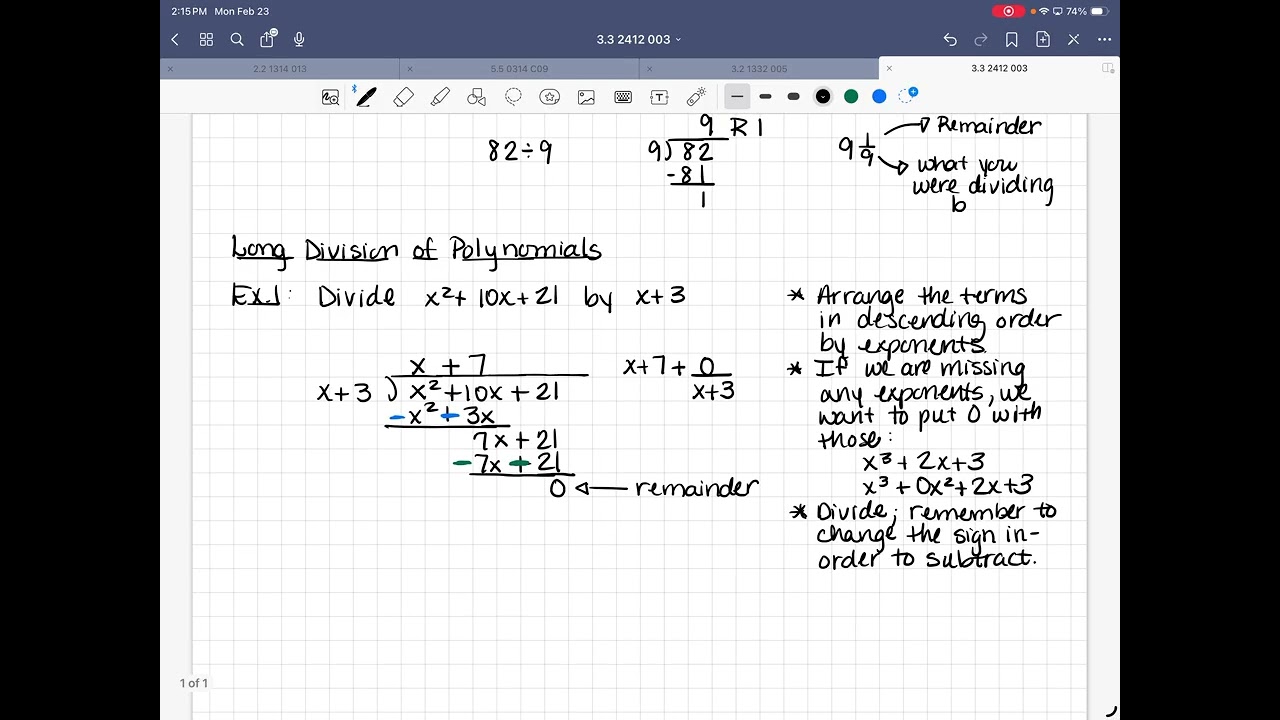
Task: Pick the blue pen color
Action: coord(879,96)
